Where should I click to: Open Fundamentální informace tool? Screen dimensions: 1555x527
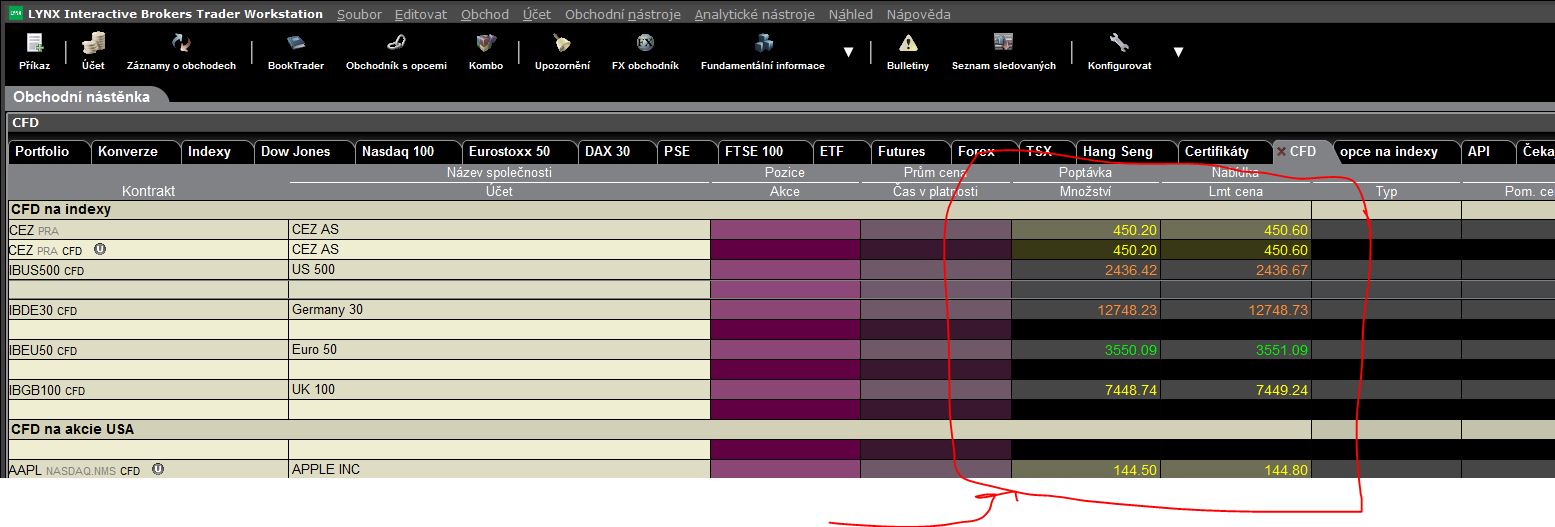[763, 51]
